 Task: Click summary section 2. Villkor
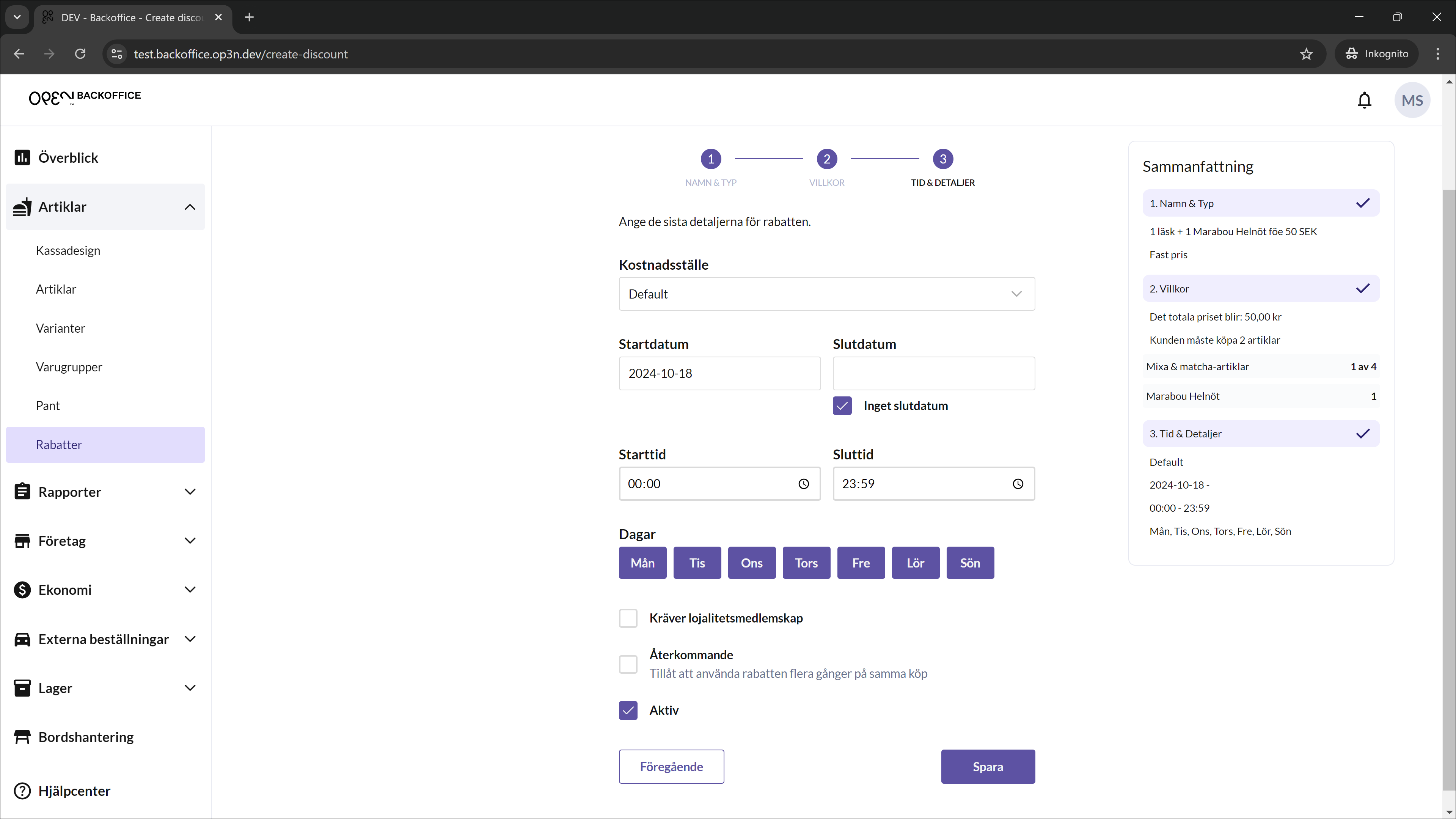tap(1260, 288)
